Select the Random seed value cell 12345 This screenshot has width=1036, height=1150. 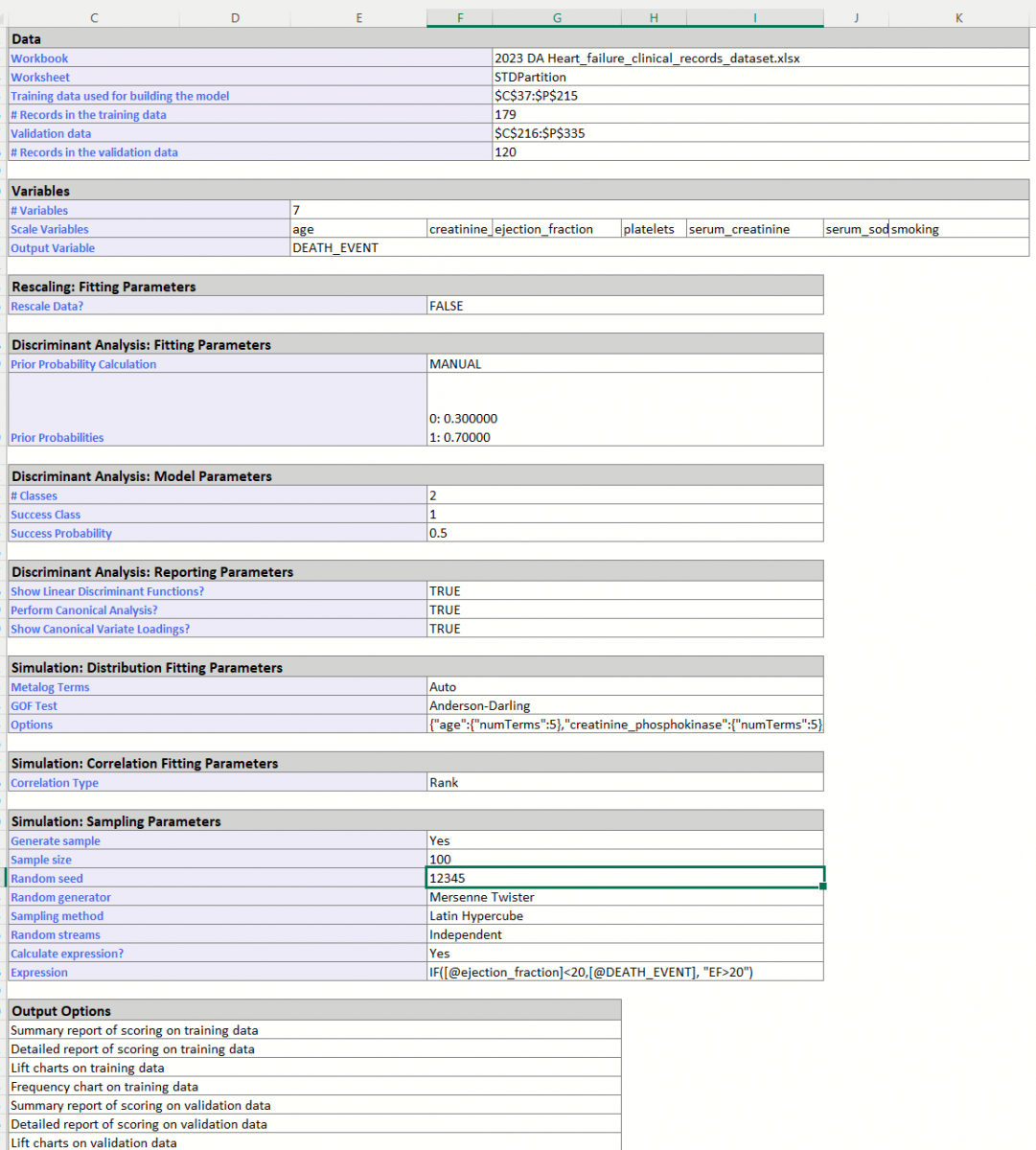[625, 878]
